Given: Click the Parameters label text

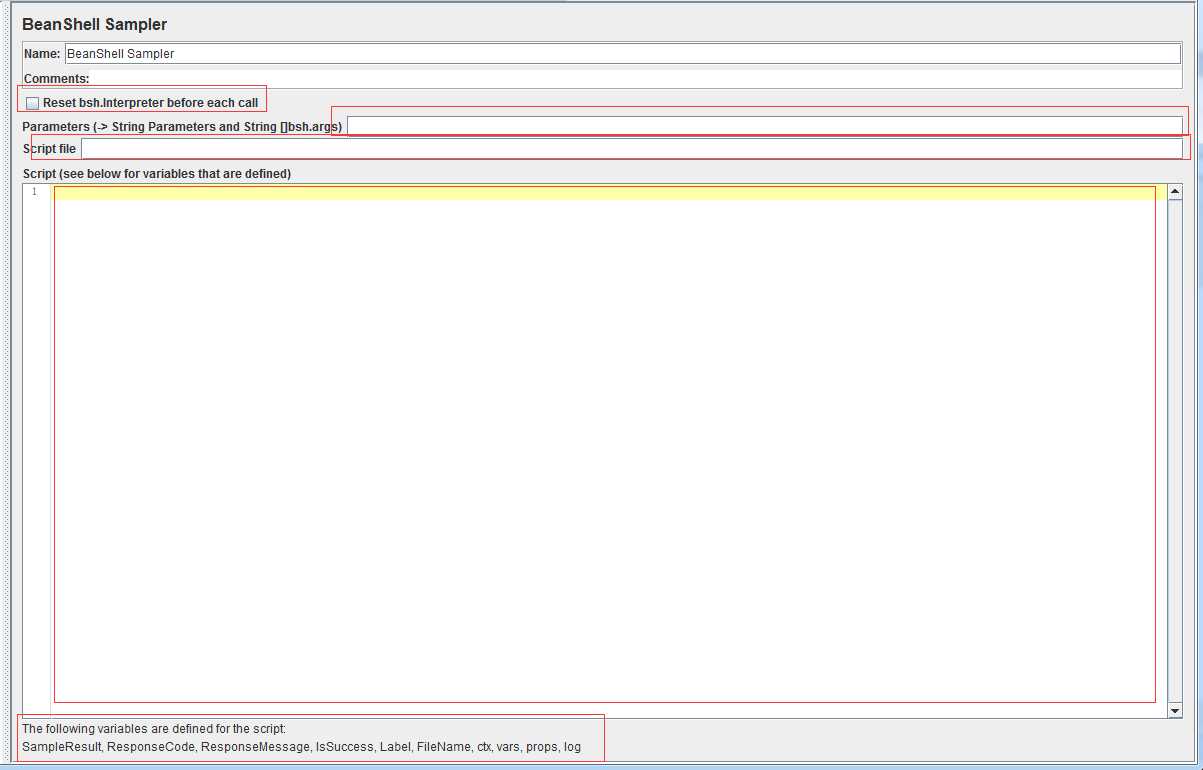Looking at the screenshot, I should 182,127.
